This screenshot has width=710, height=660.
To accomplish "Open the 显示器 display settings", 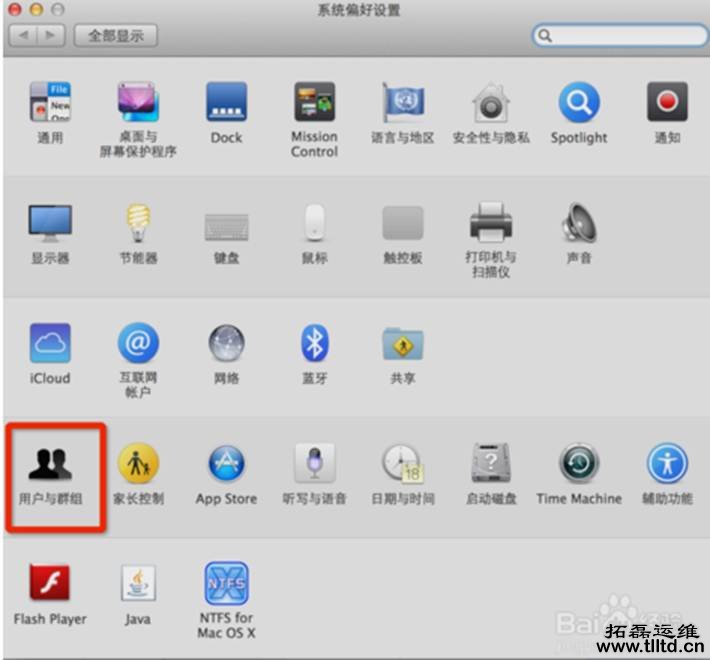I will [50, 223].
